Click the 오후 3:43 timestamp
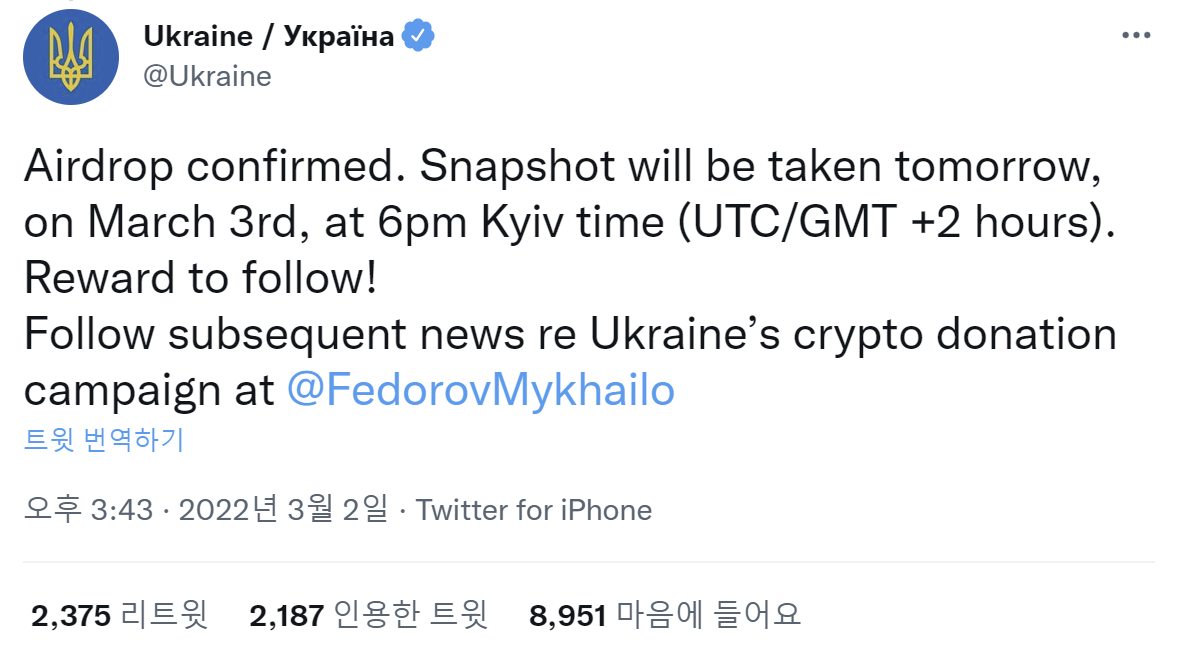The width and height of the screenshot is (1178, 656). (x=89, y=509)
